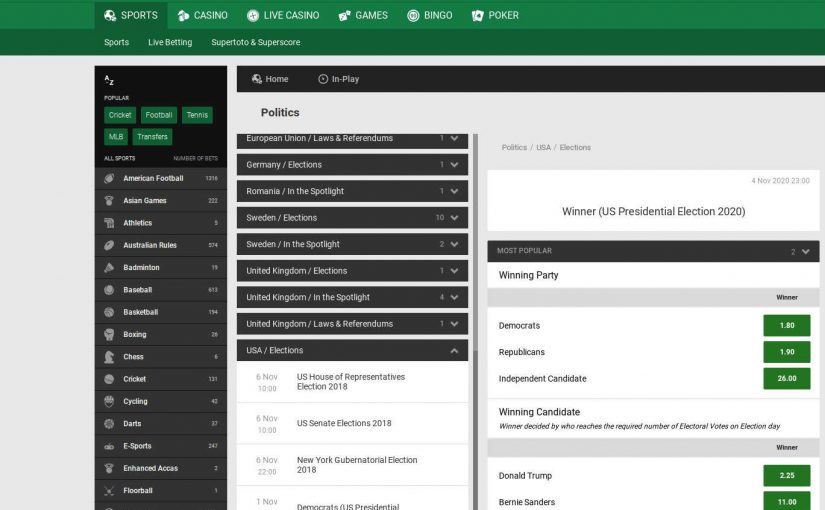Open the Badminton sport icon
This screenshot has height=510, width=825.
pyautogui.click(x=109, y=268)
